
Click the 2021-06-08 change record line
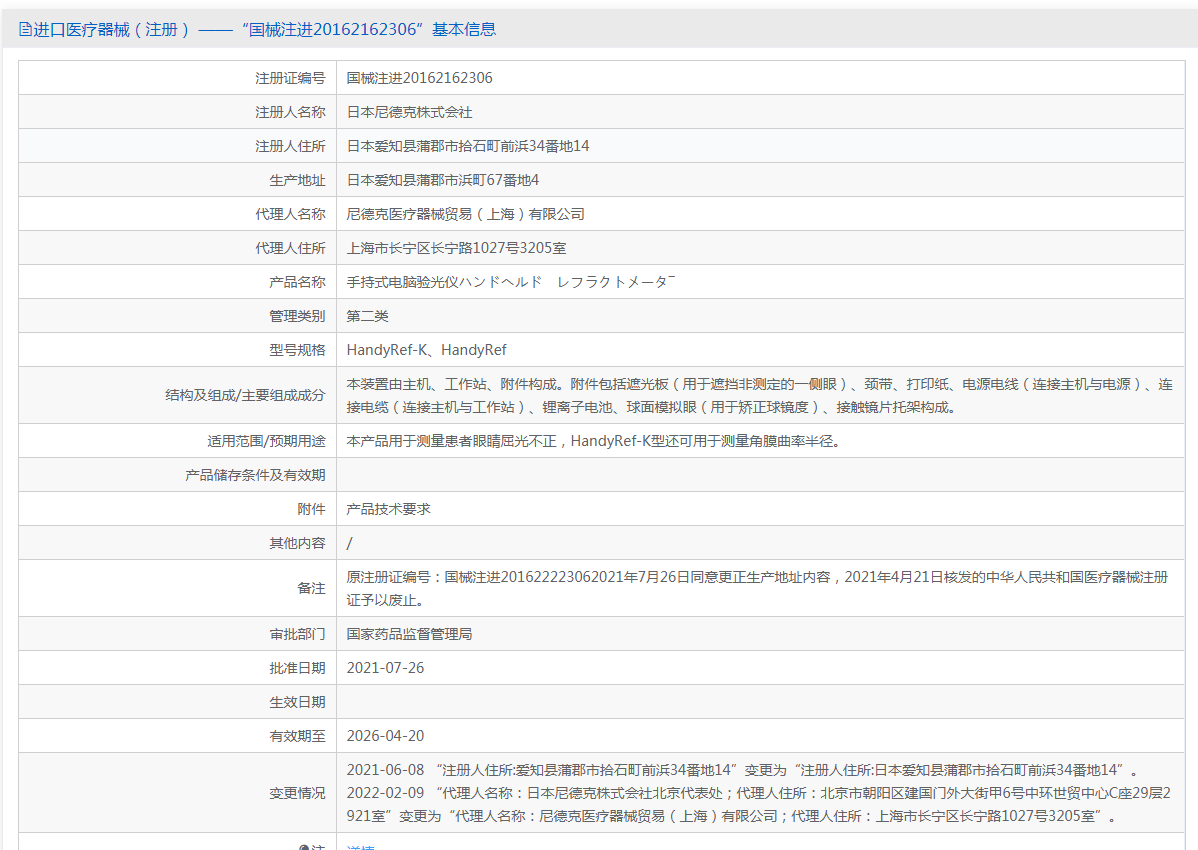click(742, 770)
